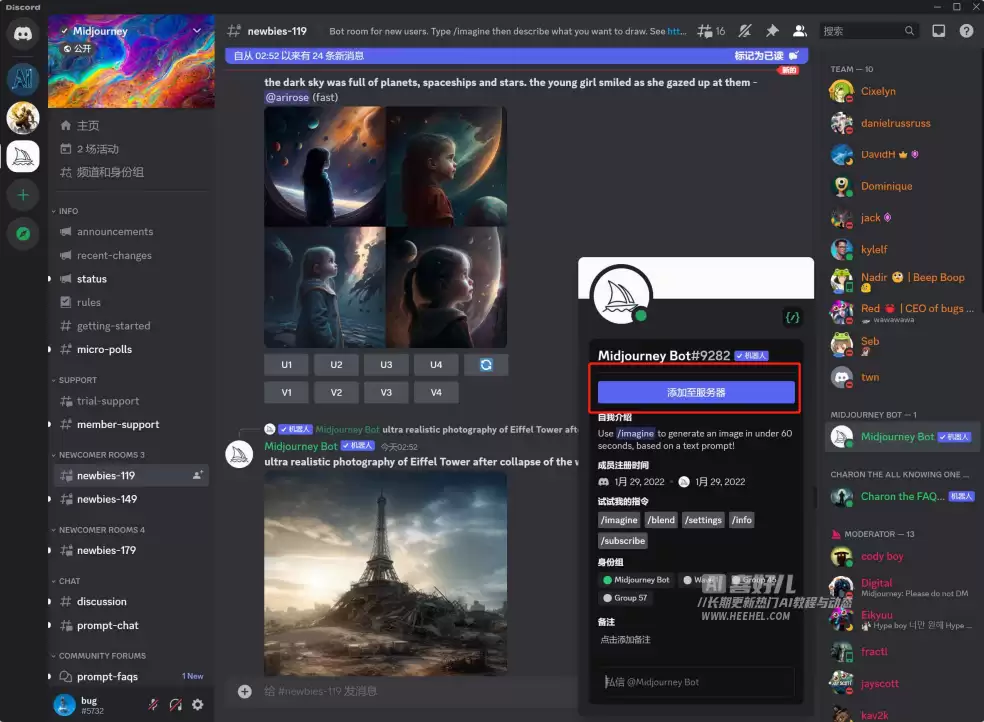Open Discord home direct messages icon
Viewport: 984px width, 722px height.
click(23, 33)
